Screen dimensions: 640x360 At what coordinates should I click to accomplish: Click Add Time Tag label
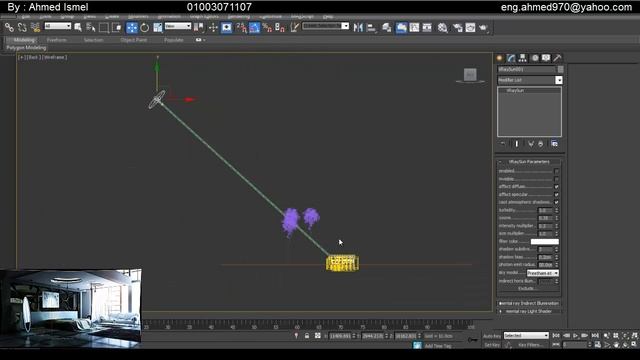click(438, 346)
